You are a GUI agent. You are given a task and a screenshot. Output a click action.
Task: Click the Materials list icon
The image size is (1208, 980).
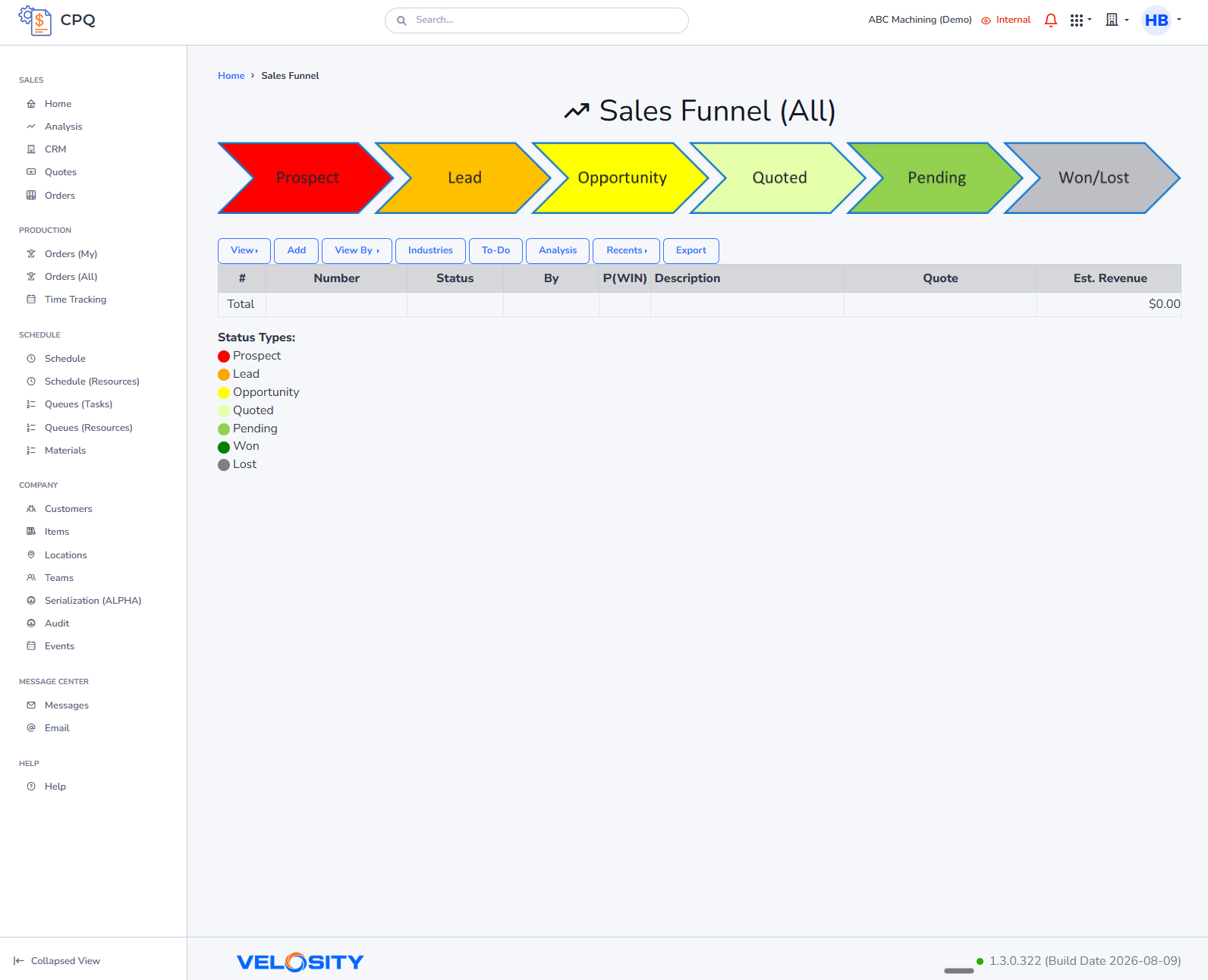coord(31,451)
